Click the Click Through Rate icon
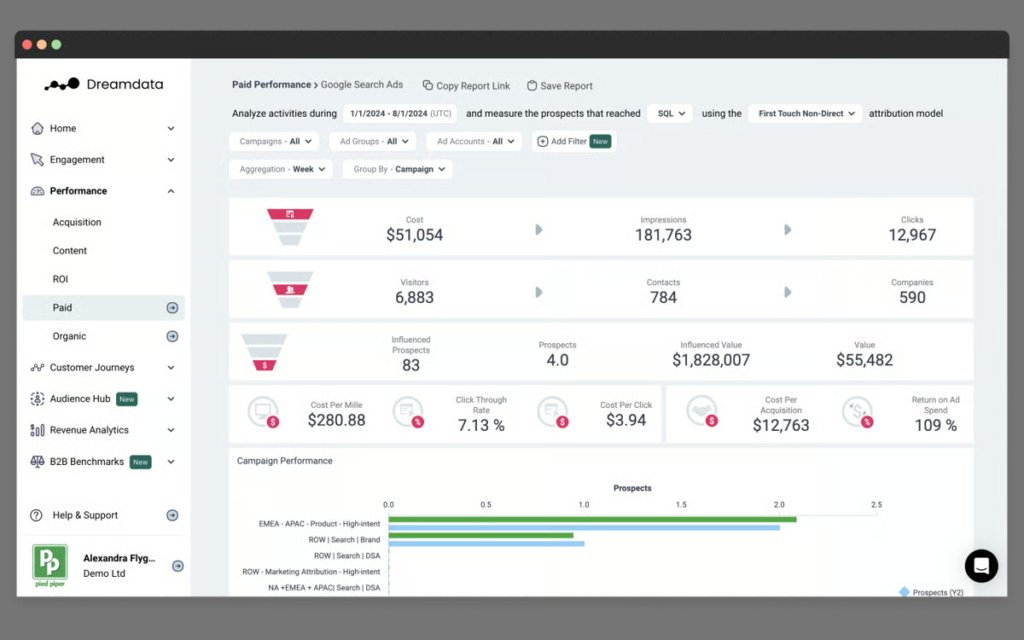The image size is (1024, 640). click(x=409, y=413)
